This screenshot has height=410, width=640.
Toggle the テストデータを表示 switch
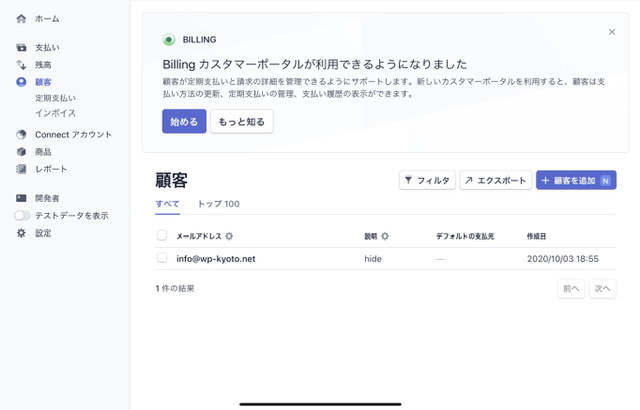coord(22,215)
